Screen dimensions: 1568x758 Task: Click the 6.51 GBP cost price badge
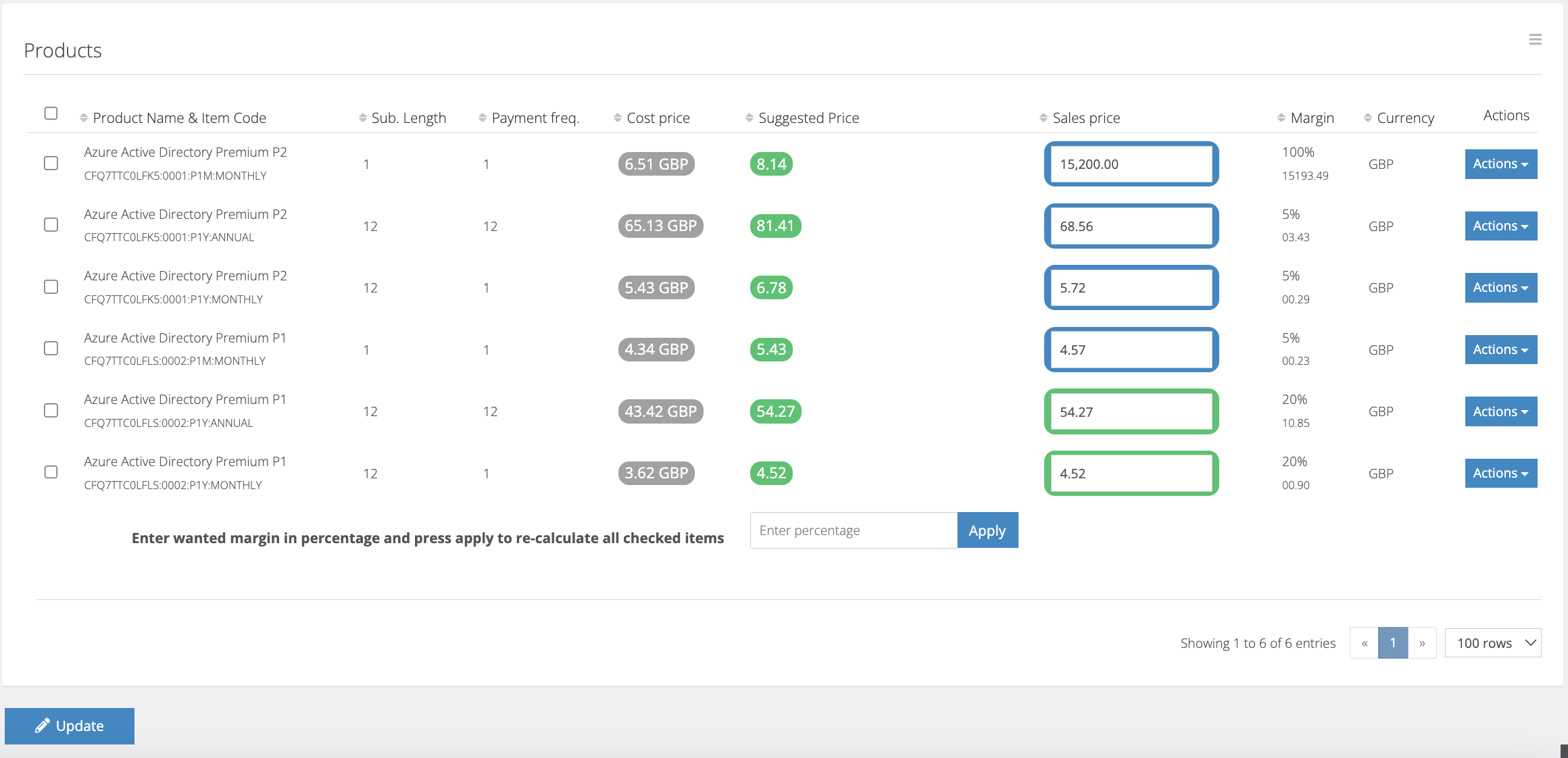pyautogui.click(x=656, y=164)
